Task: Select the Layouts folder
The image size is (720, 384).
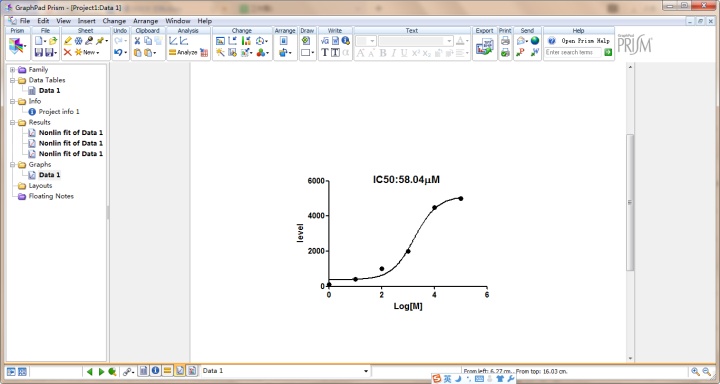Action: coord(40,186)
